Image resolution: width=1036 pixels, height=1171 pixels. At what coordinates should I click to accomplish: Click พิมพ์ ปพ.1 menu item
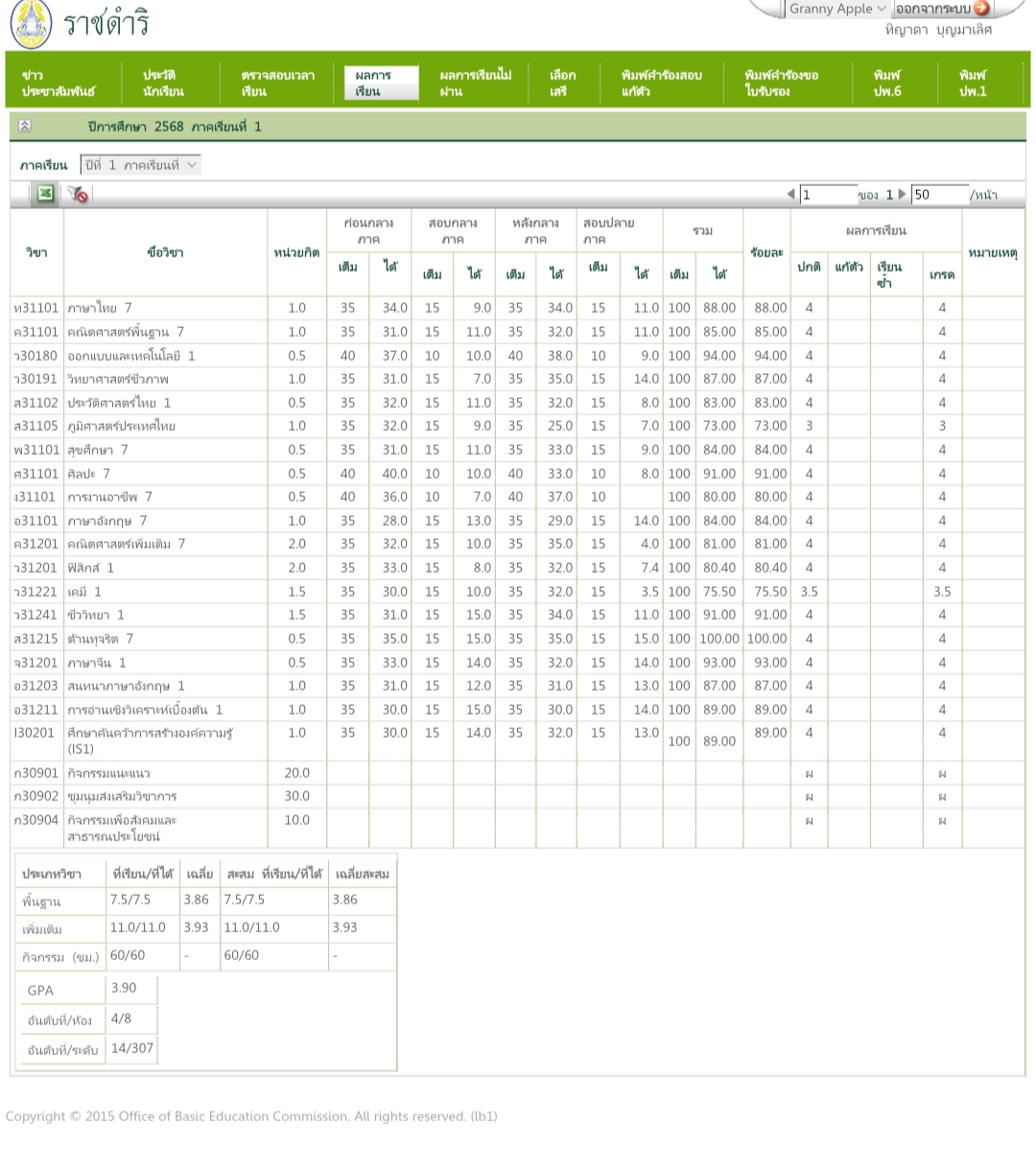973,83
